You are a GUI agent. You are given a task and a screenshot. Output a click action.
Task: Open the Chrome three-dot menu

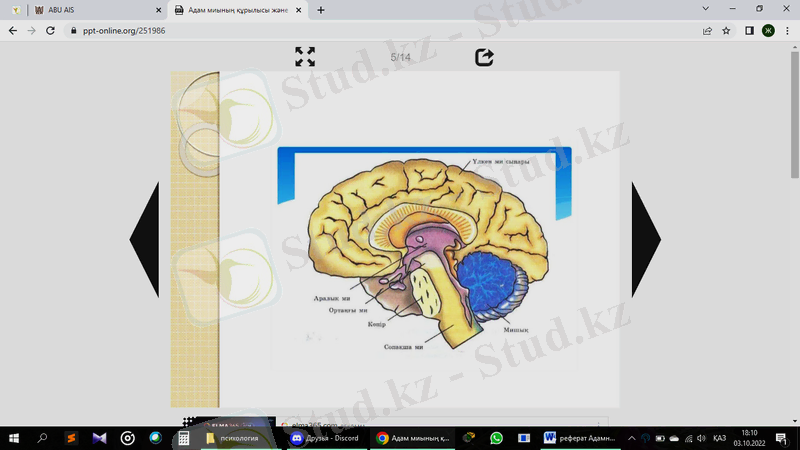pyautogui.click(x=787, y=30)
